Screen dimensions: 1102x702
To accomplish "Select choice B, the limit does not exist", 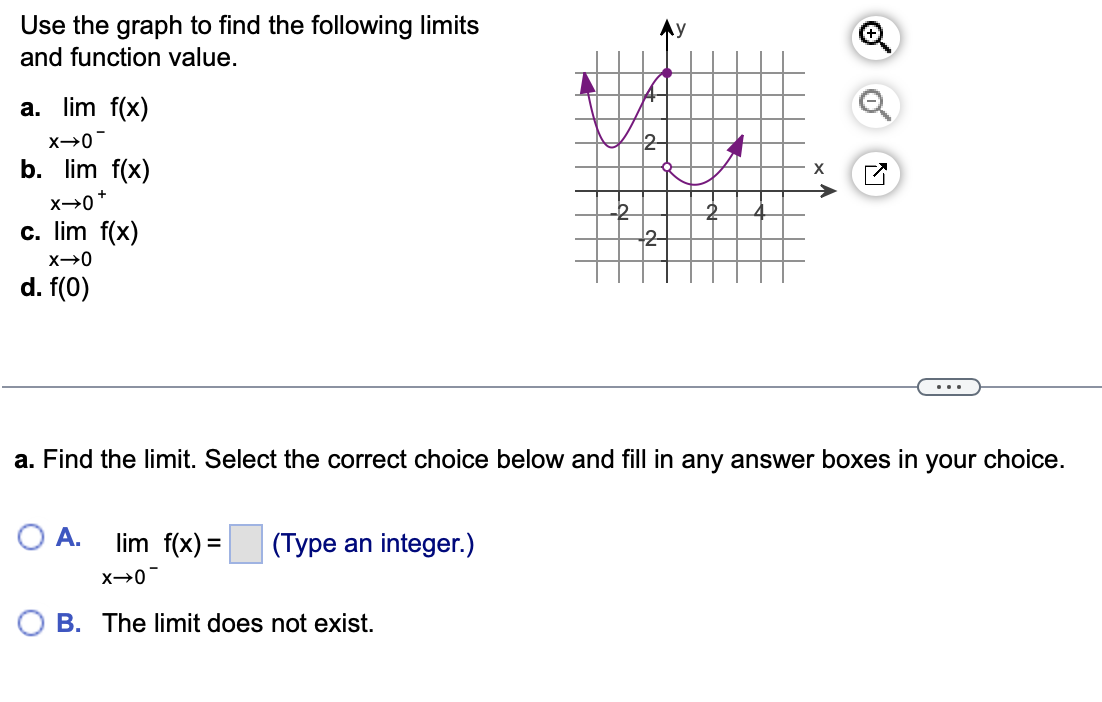I will point(30,624).
